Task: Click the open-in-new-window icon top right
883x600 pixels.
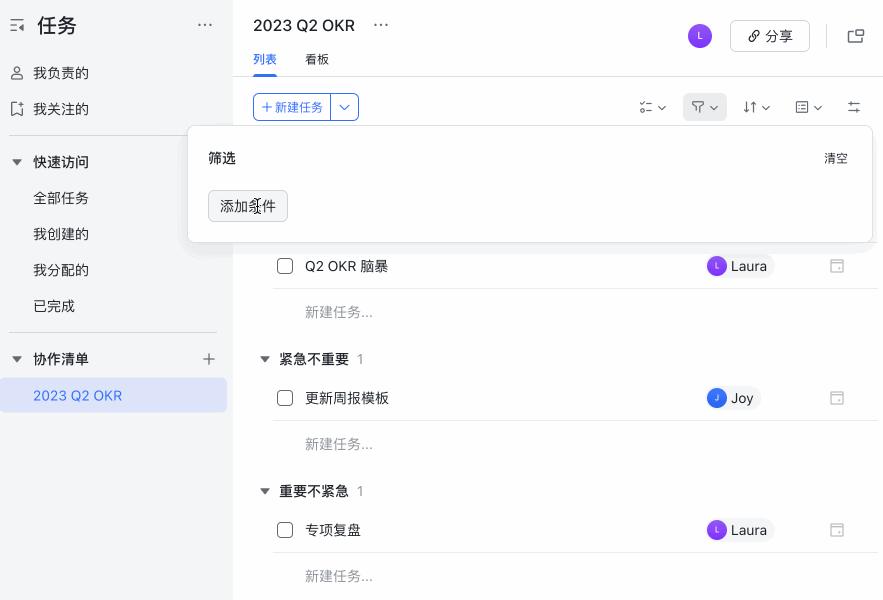Action: (x=856, y=36)
